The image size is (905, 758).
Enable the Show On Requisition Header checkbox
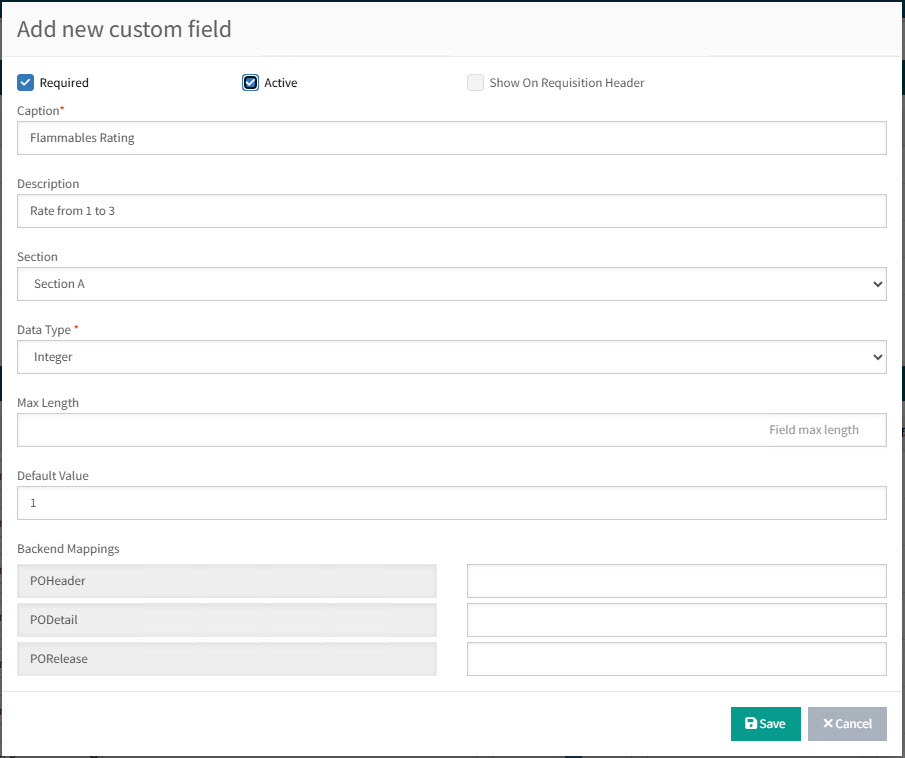click(475, 82)
